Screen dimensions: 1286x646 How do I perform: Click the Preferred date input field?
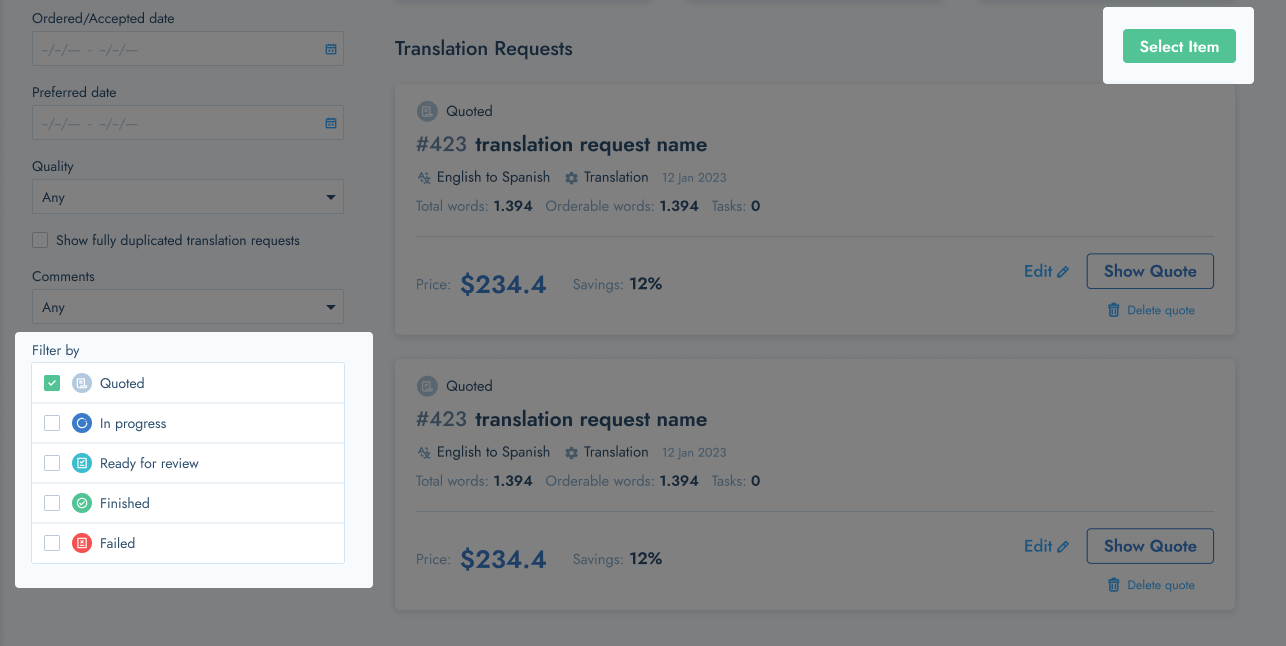coord(188,123)
